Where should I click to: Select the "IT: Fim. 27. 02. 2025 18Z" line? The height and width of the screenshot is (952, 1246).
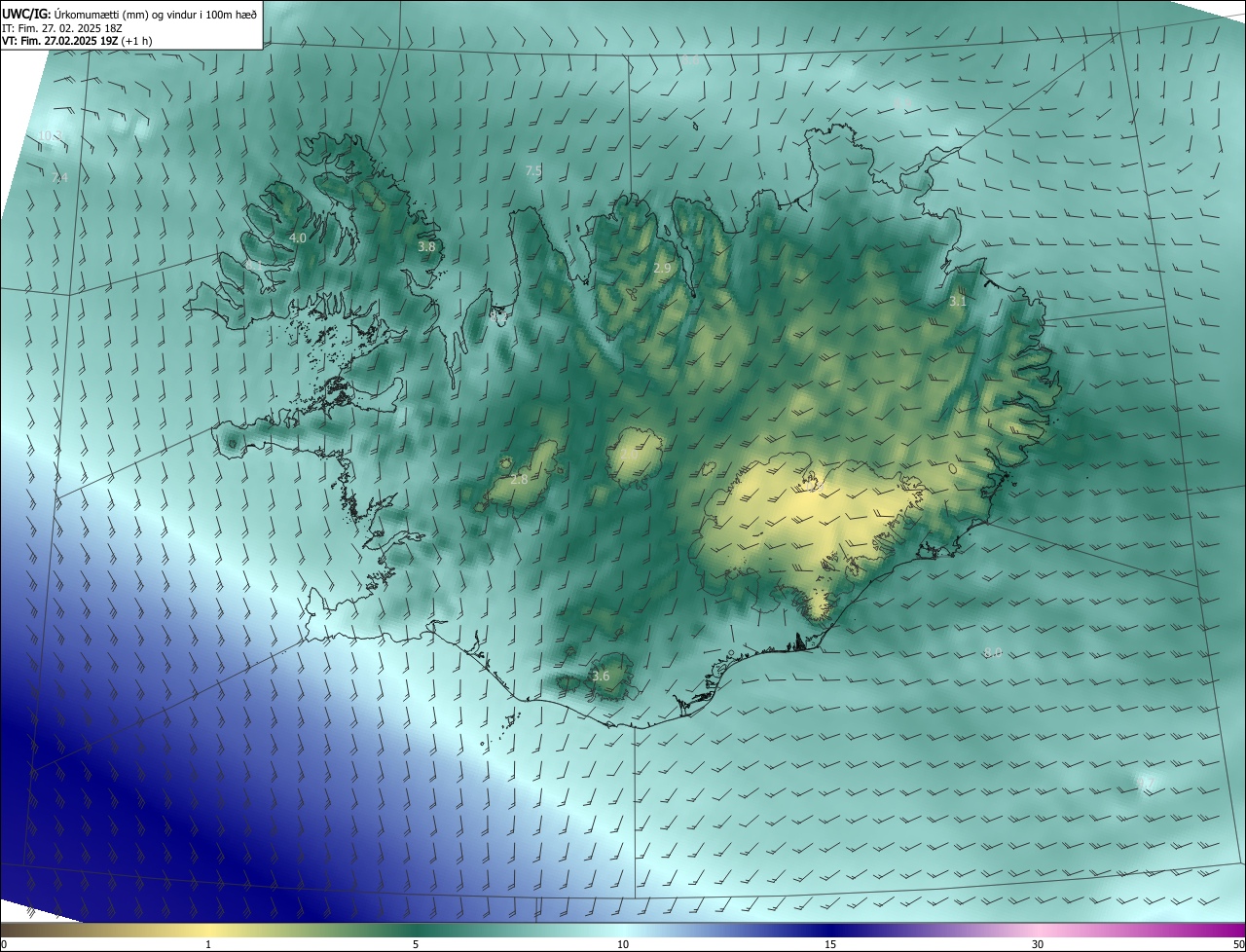point(60,27)
